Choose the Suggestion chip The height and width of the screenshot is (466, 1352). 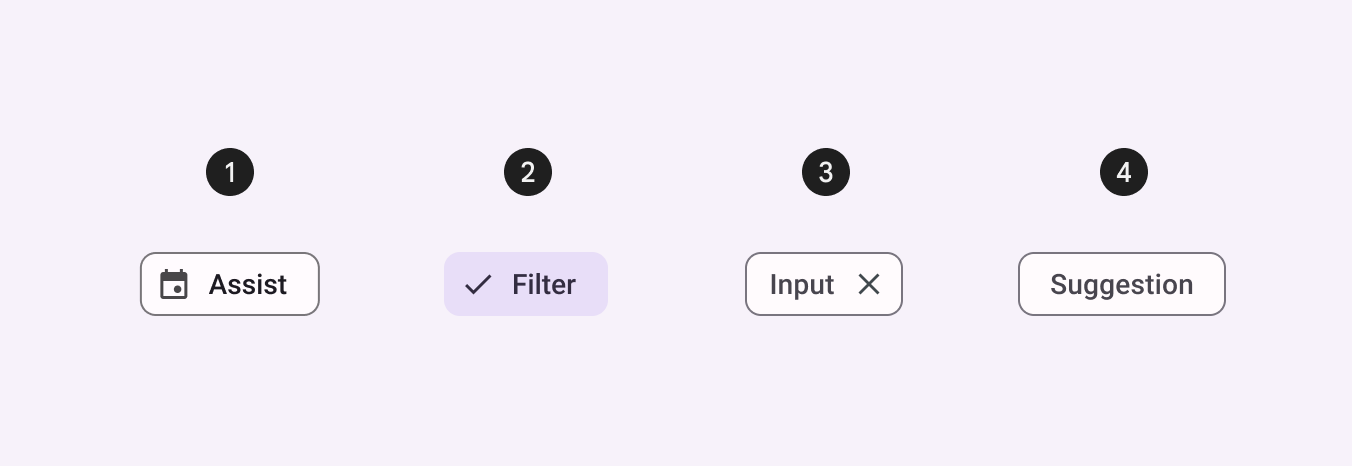[x=1121, y=284]
